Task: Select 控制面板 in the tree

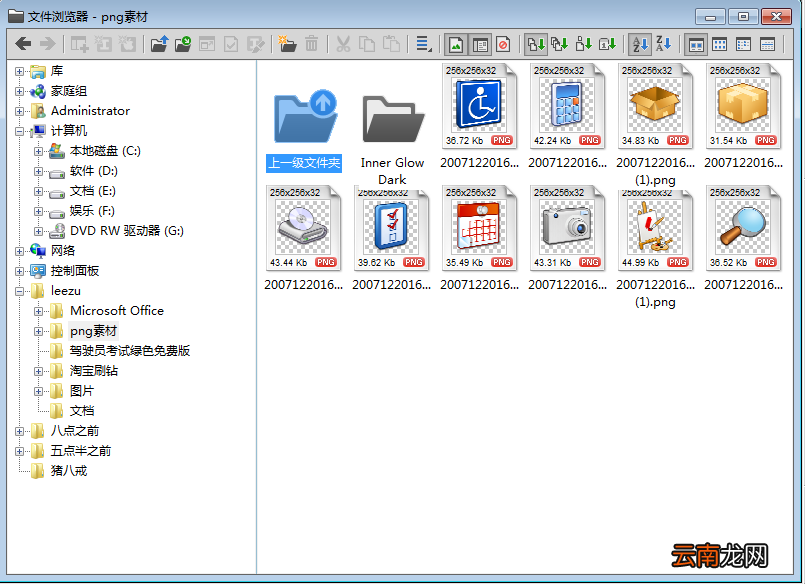Action: pos(74,271)
